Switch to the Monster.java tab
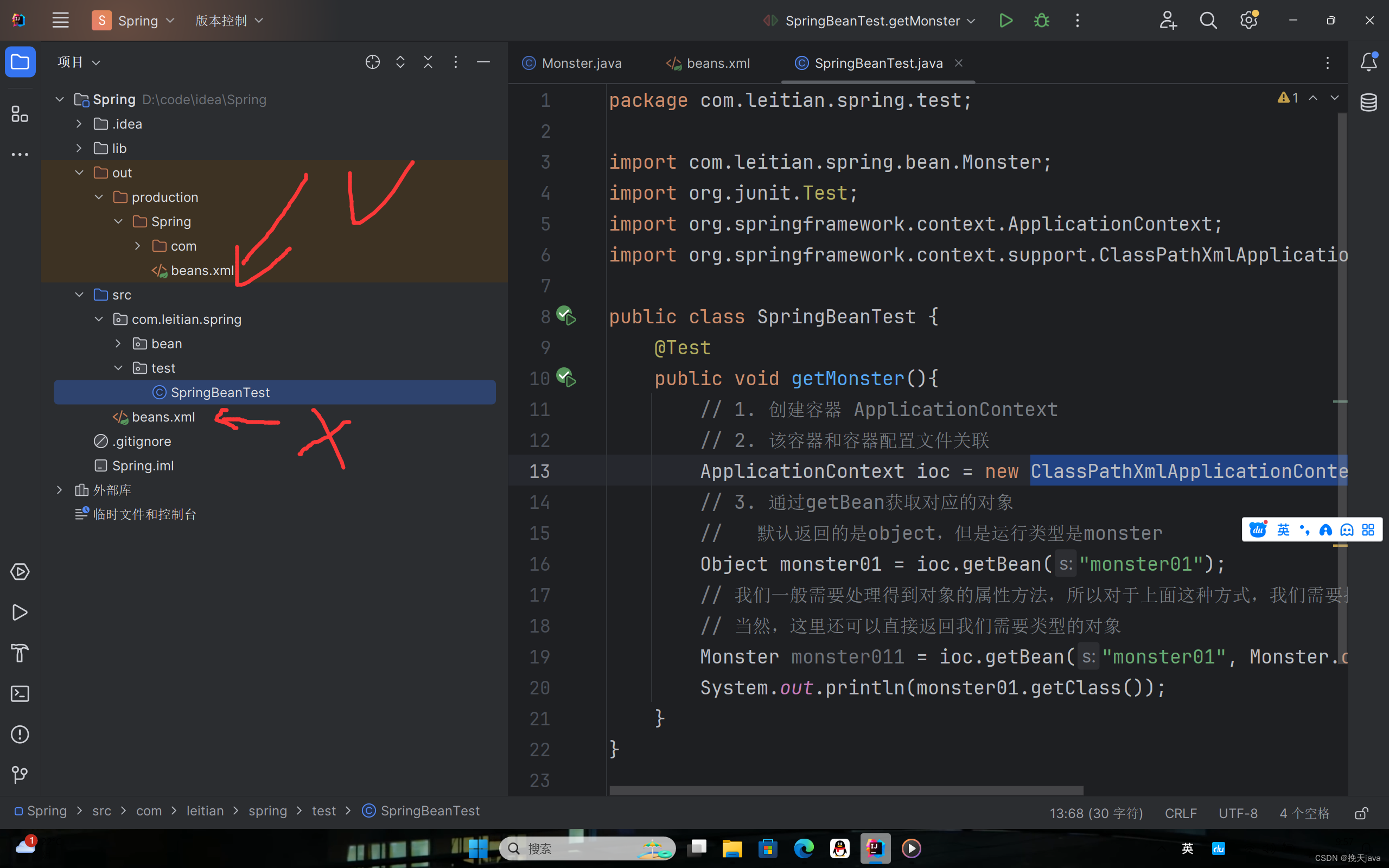 tap(581, 63)
